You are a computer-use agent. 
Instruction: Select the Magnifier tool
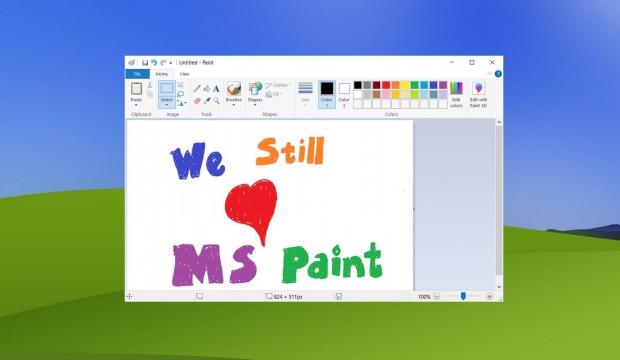pos(216,101)
